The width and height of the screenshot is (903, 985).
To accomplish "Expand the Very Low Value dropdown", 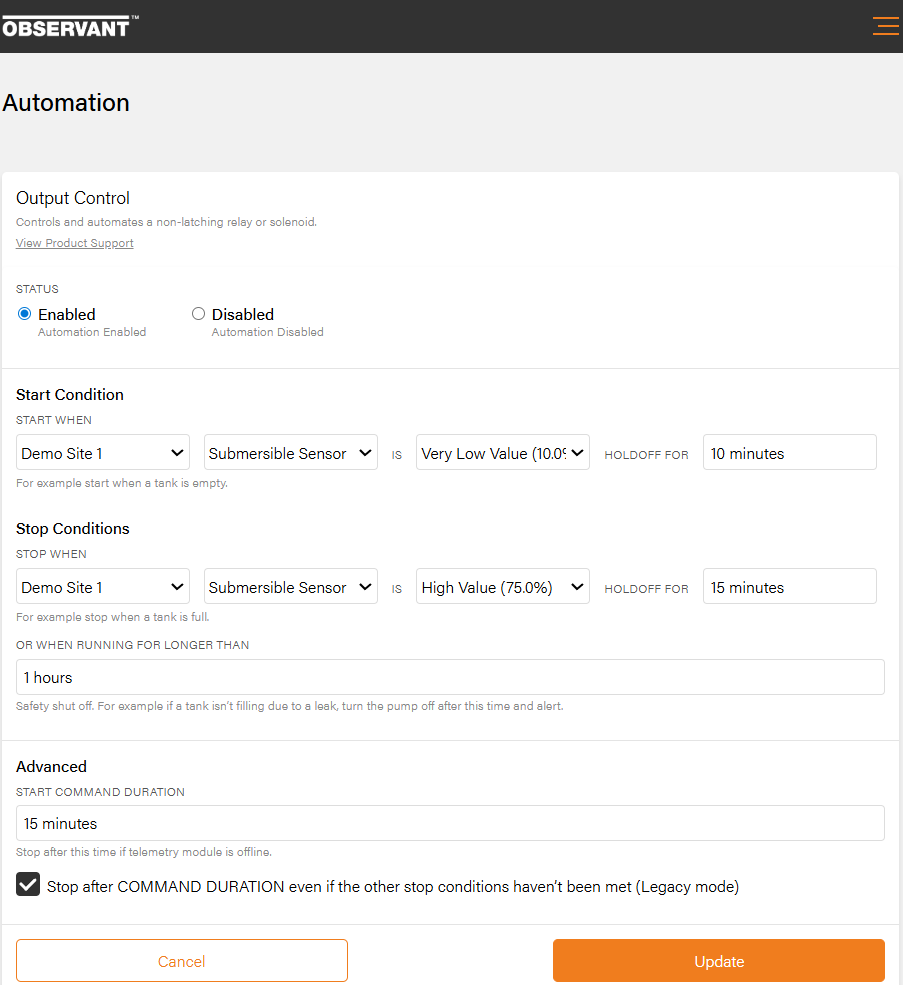I will 502,453.
